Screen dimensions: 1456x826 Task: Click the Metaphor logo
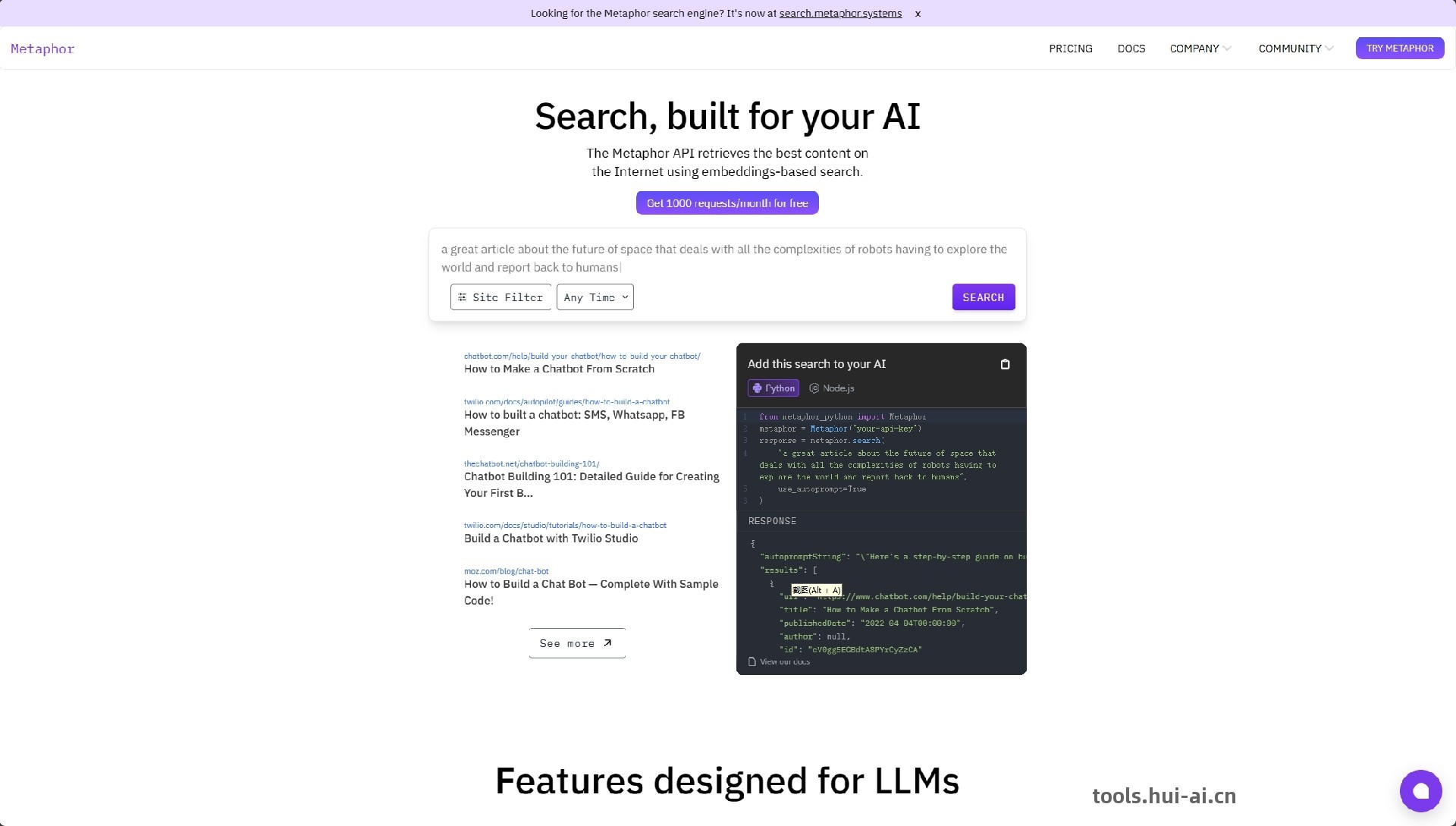pos(42,49)
